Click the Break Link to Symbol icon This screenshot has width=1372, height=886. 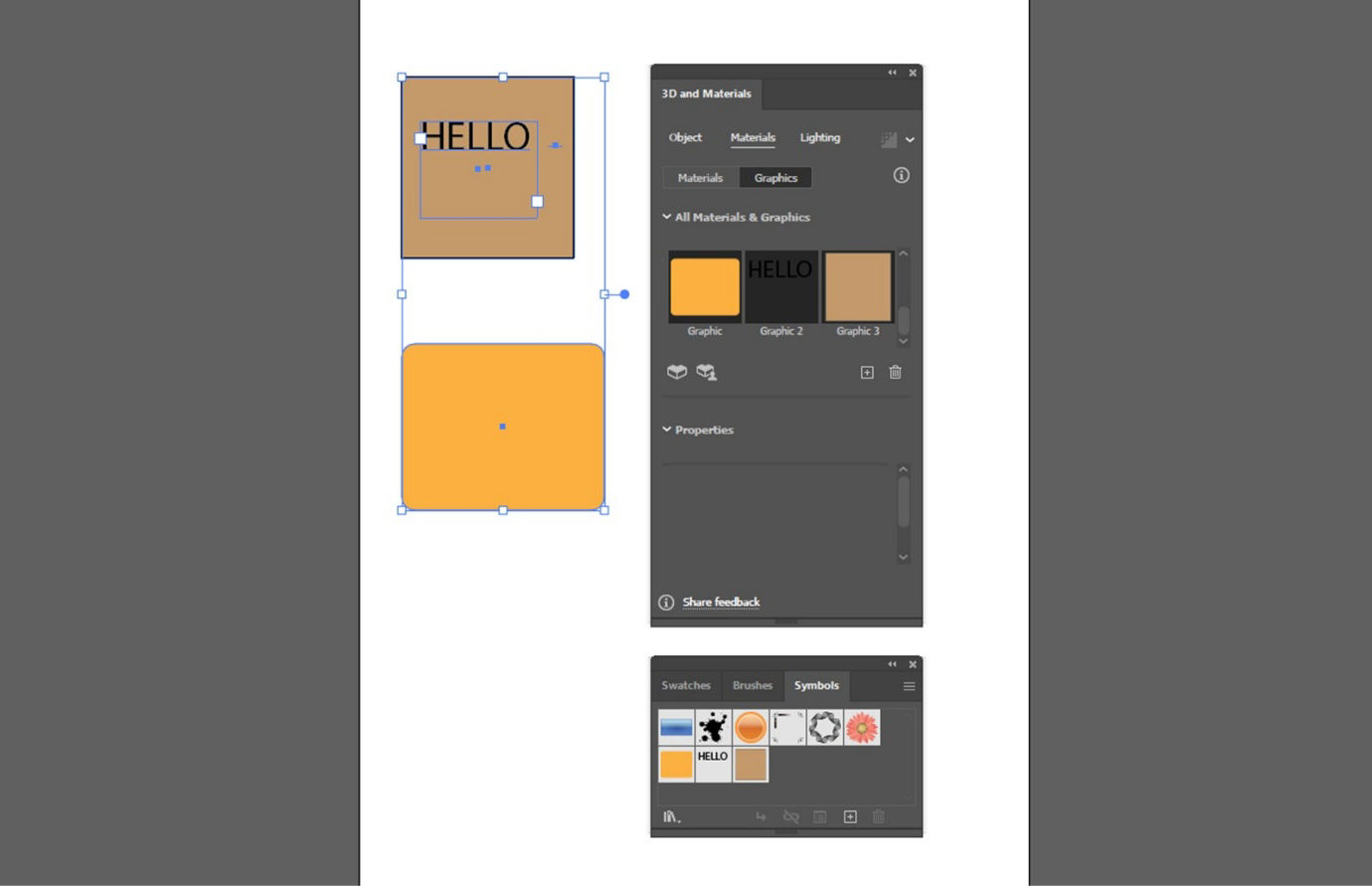(791, 815)
